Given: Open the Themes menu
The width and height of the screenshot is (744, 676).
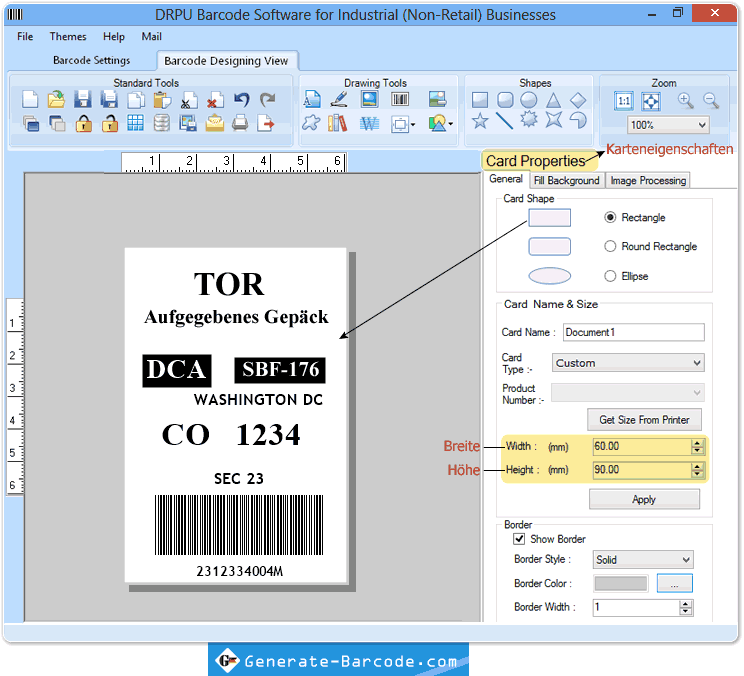Looking at the screenshot, I should 68,37.
